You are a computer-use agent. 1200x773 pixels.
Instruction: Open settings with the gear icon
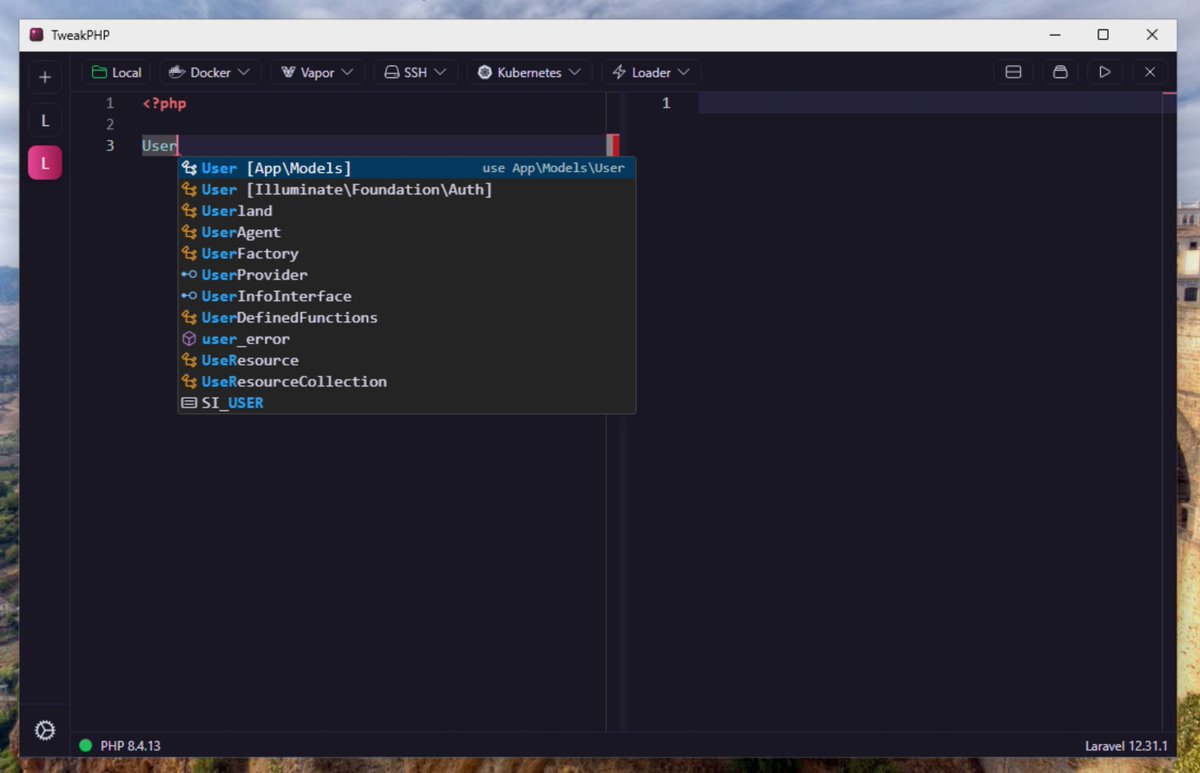click(45, 730)
